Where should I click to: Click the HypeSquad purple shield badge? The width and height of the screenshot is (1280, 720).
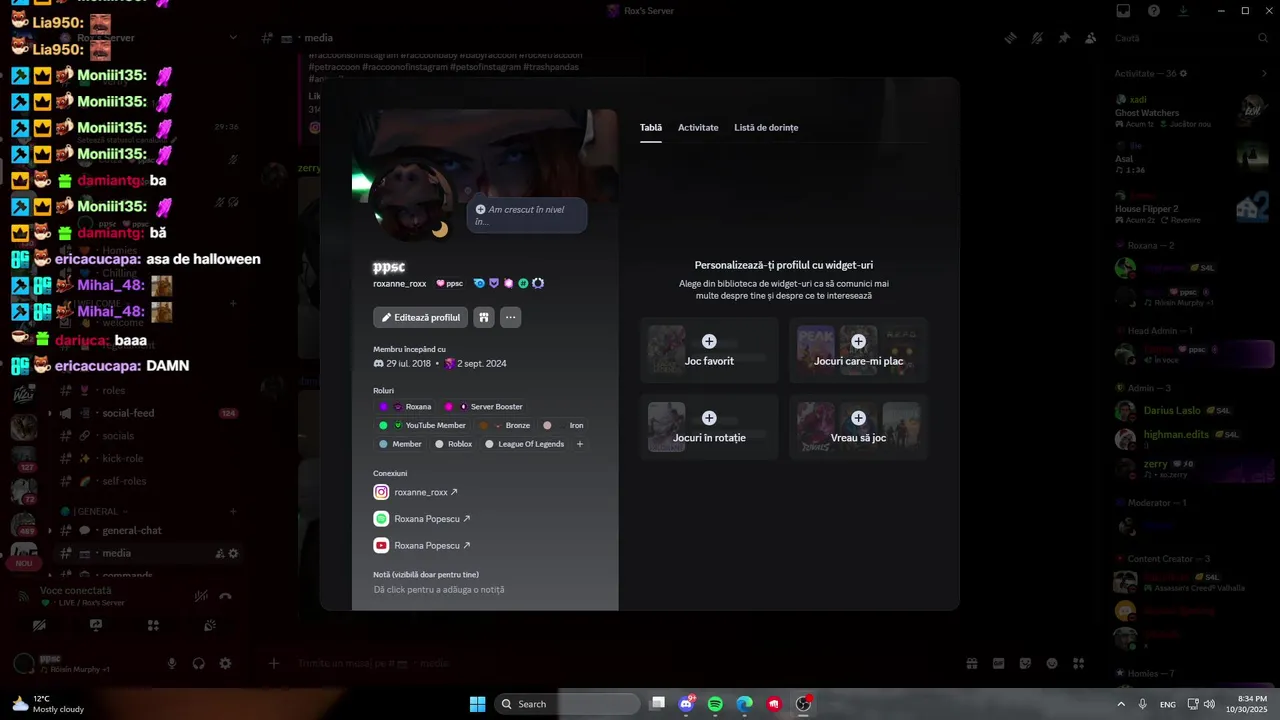[494, 284]
